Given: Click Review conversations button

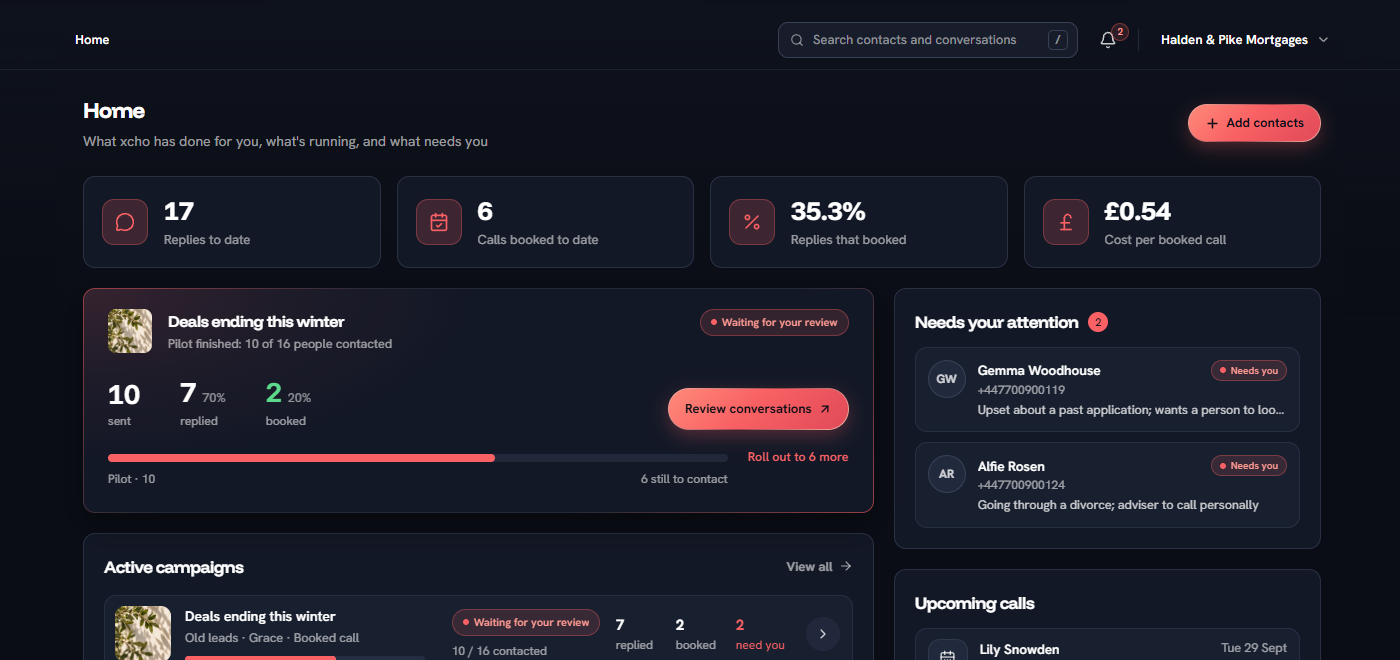Looking at the screenshot, I should [758, 409].
